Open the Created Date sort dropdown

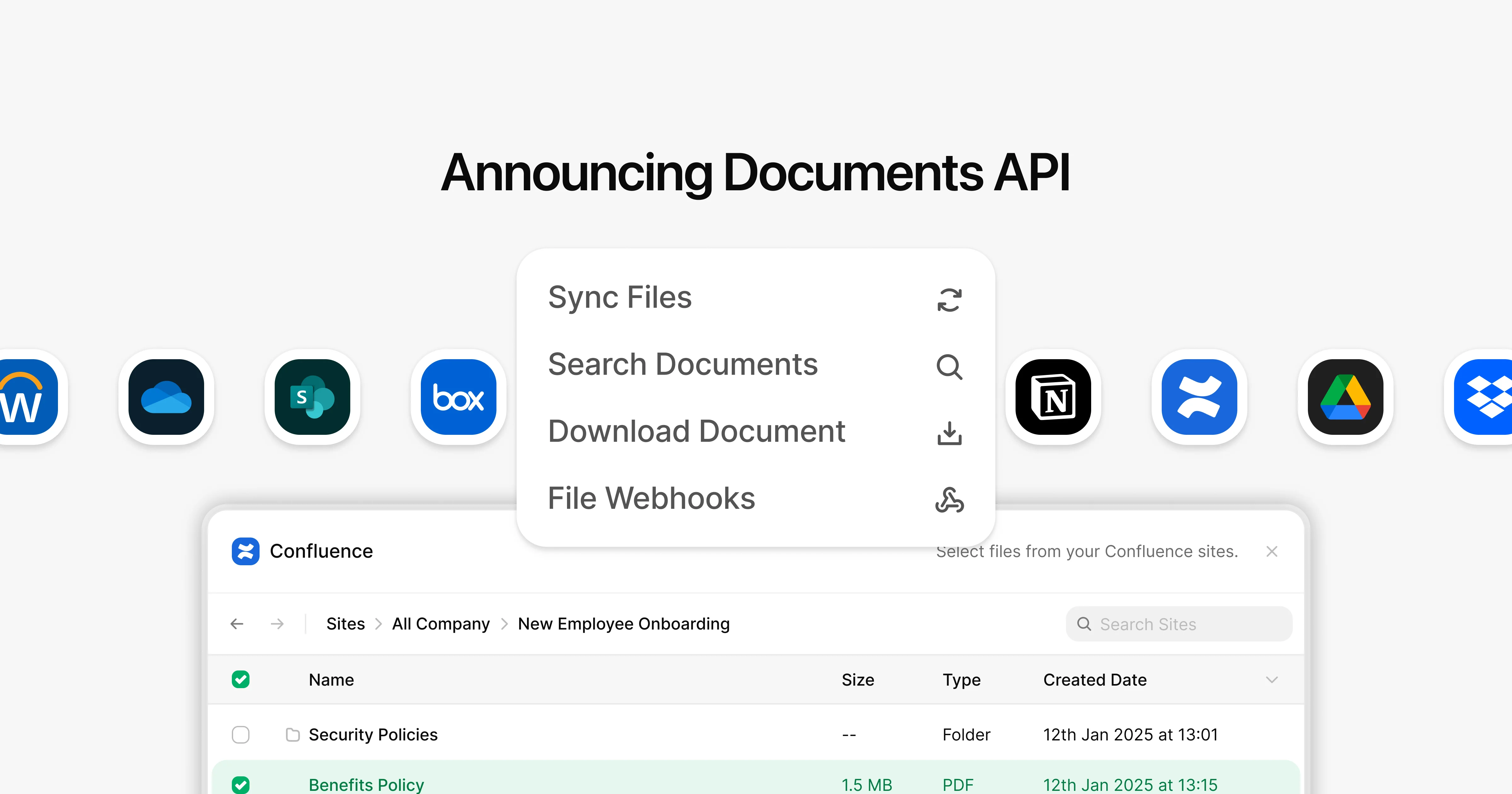[x=1272, y=680]
